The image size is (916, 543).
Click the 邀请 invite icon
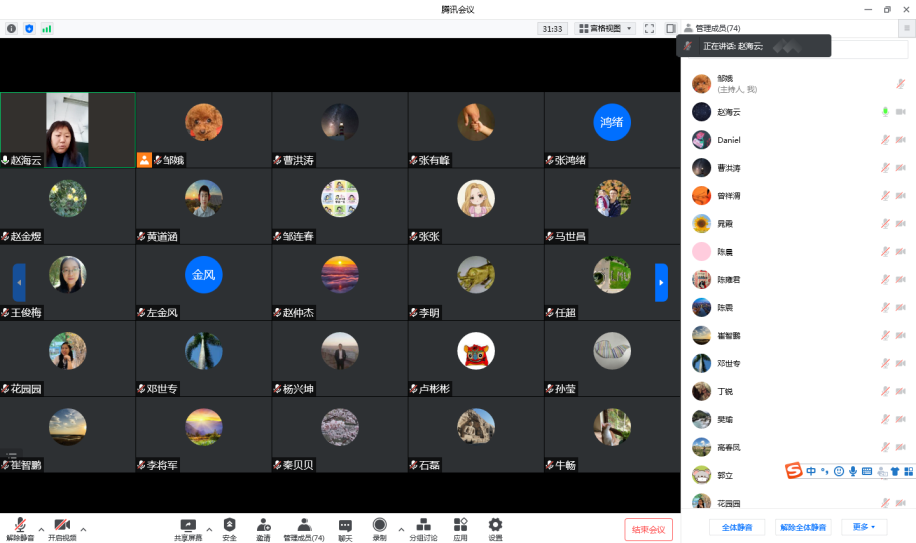click(x=263, y=528)
